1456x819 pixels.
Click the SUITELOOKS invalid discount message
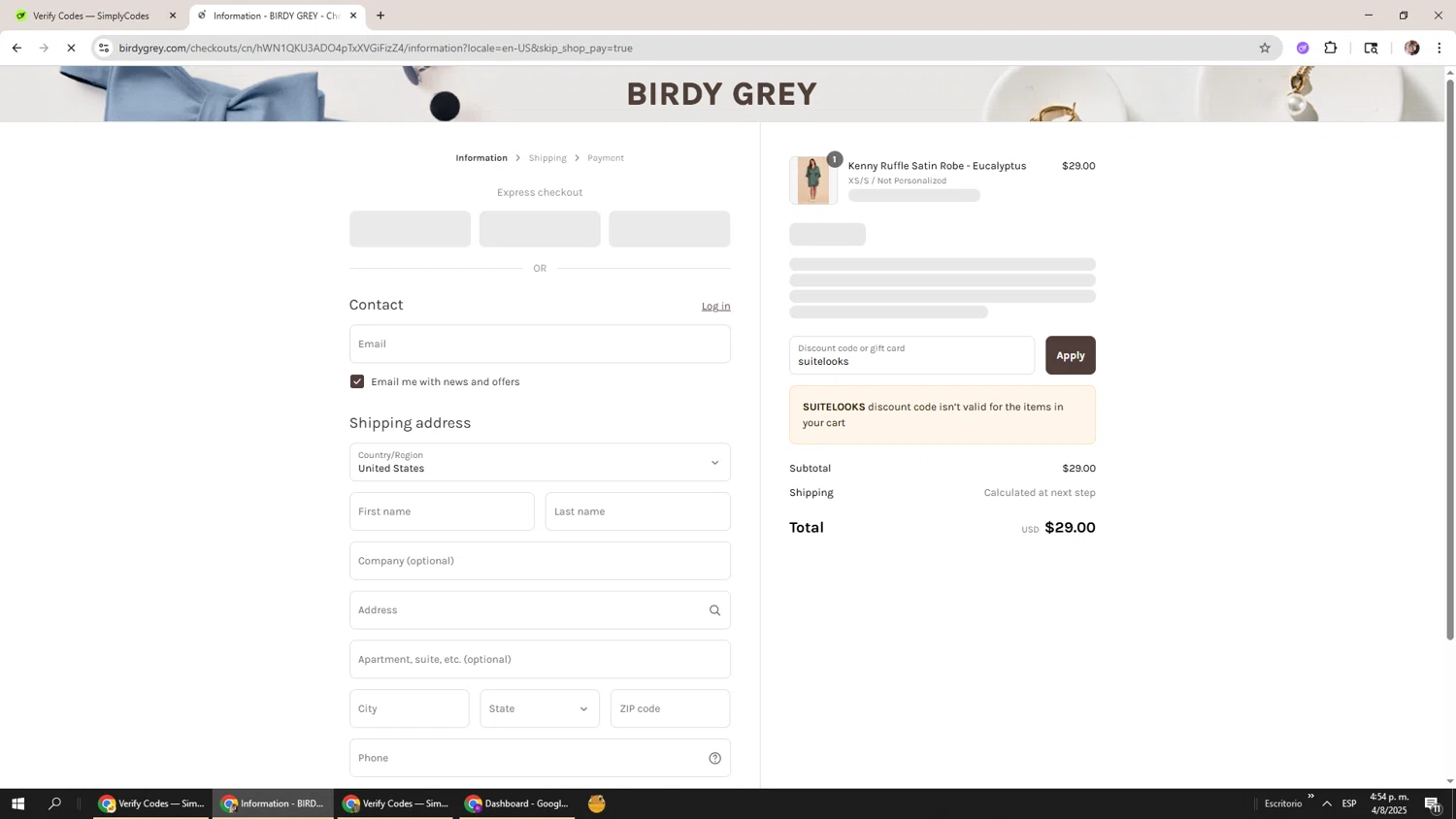coord(943,415)
